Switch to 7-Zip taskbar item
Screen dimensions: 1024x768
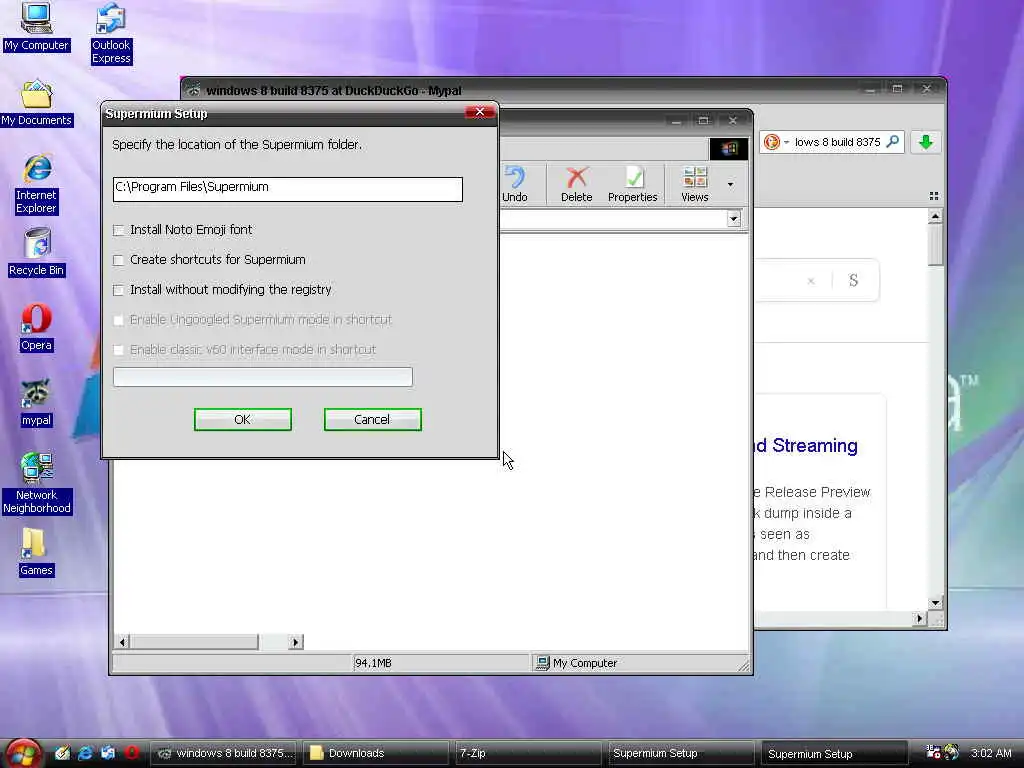coord(527,753)
